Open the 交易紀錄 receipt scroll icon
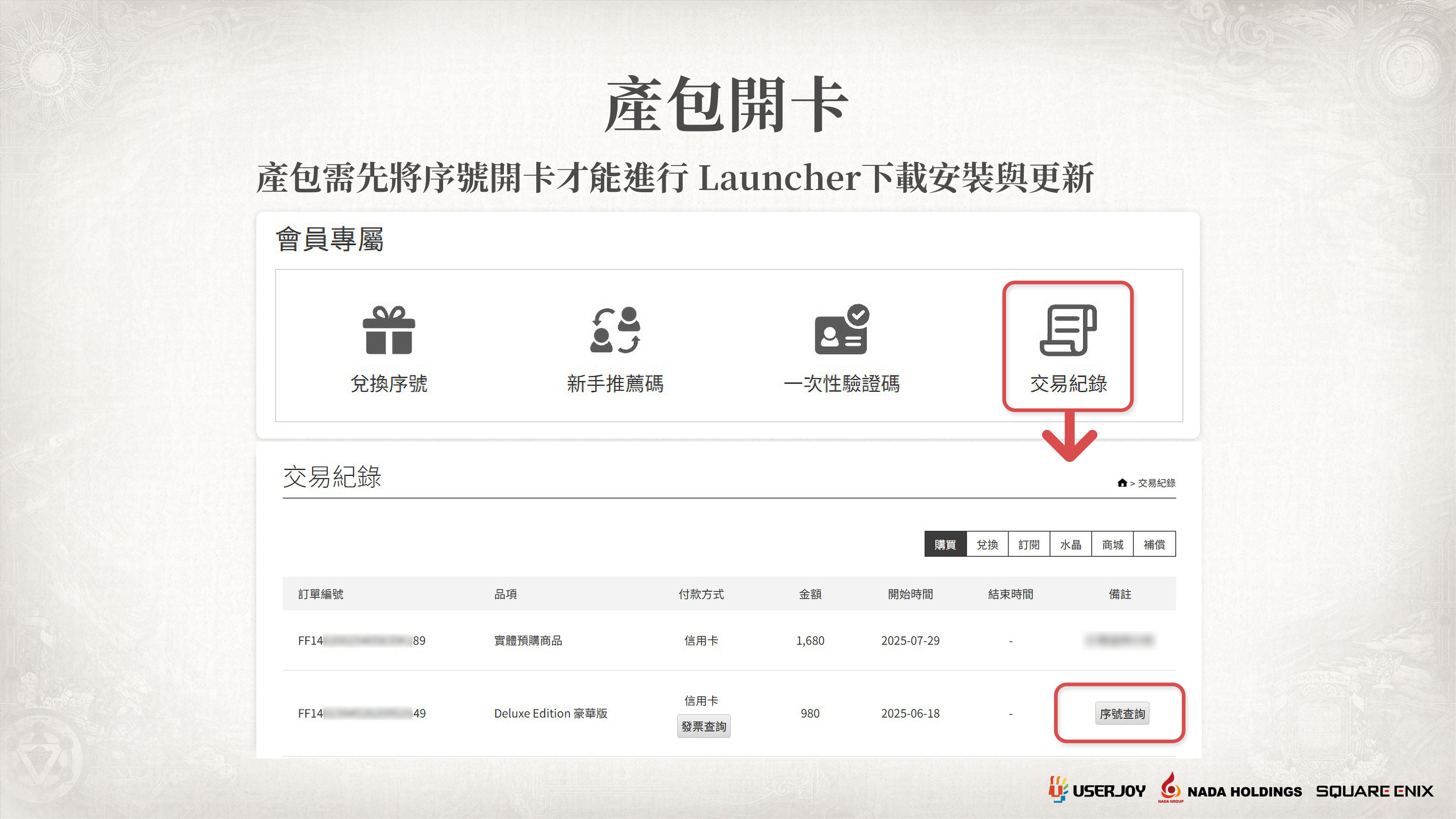 coord(1068,330)
